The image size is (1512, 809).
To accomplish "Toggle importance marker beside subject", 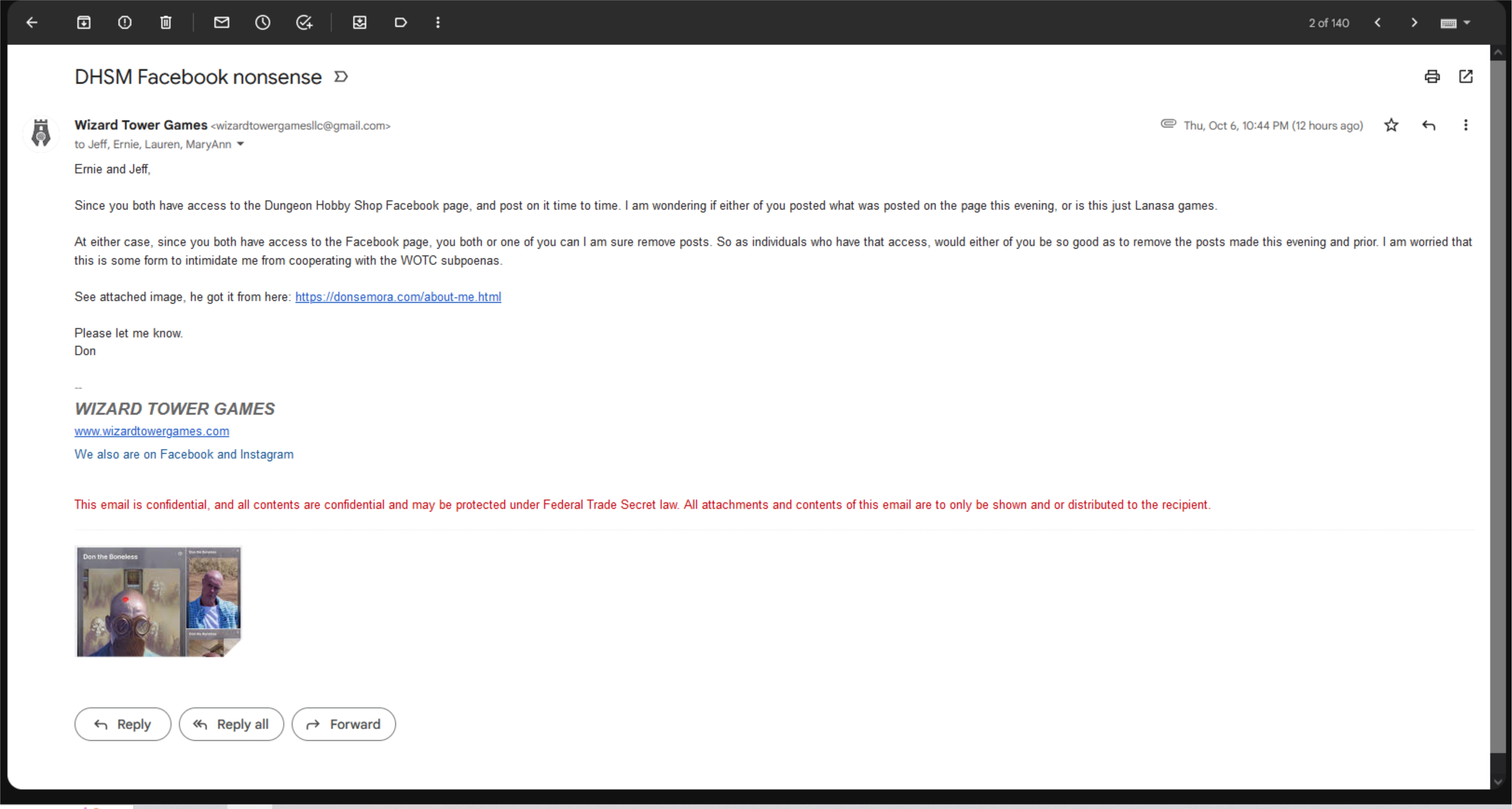I will coord(341,77).
